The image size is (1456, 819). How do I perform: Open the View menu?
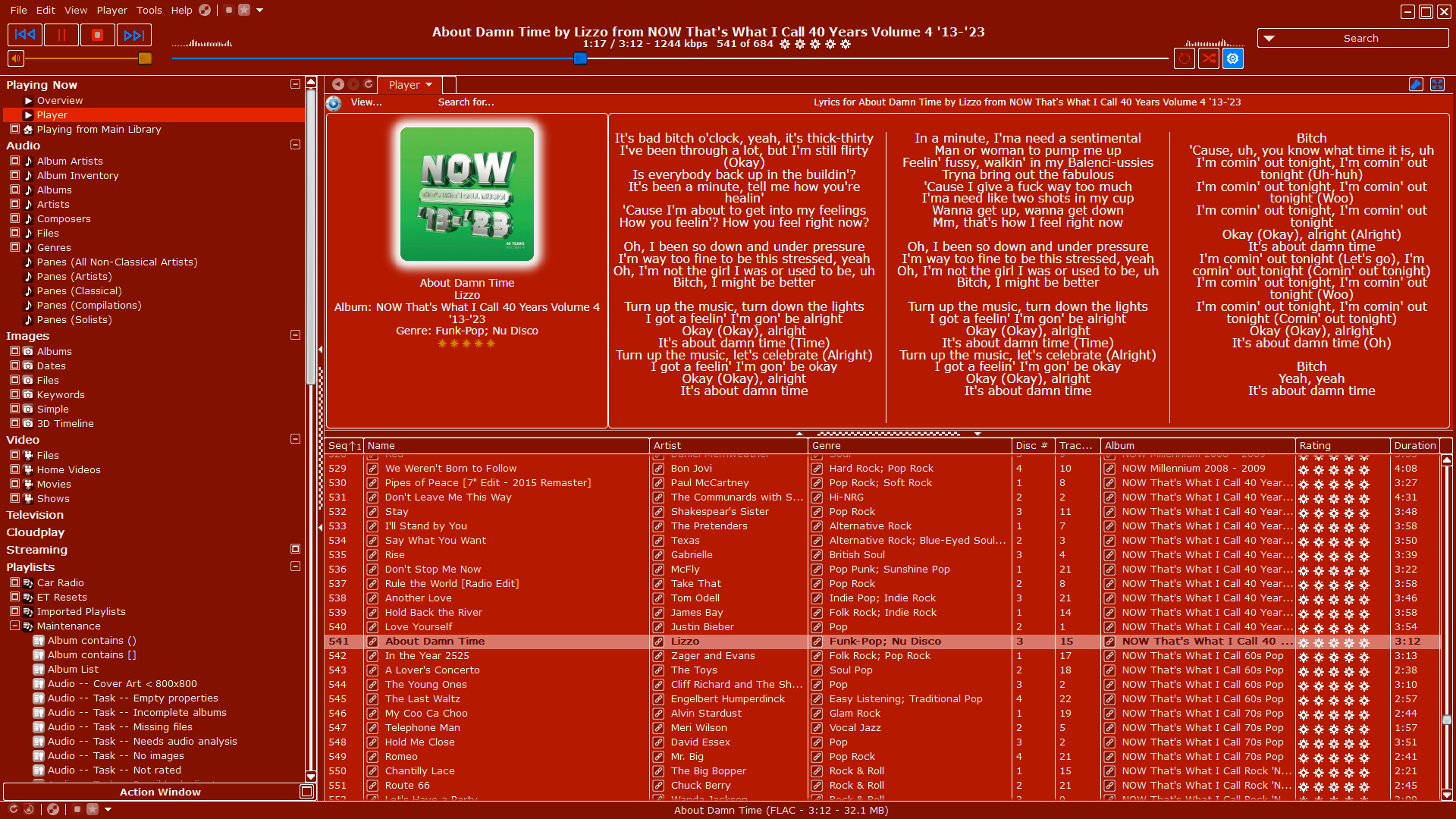click(75, 10)
